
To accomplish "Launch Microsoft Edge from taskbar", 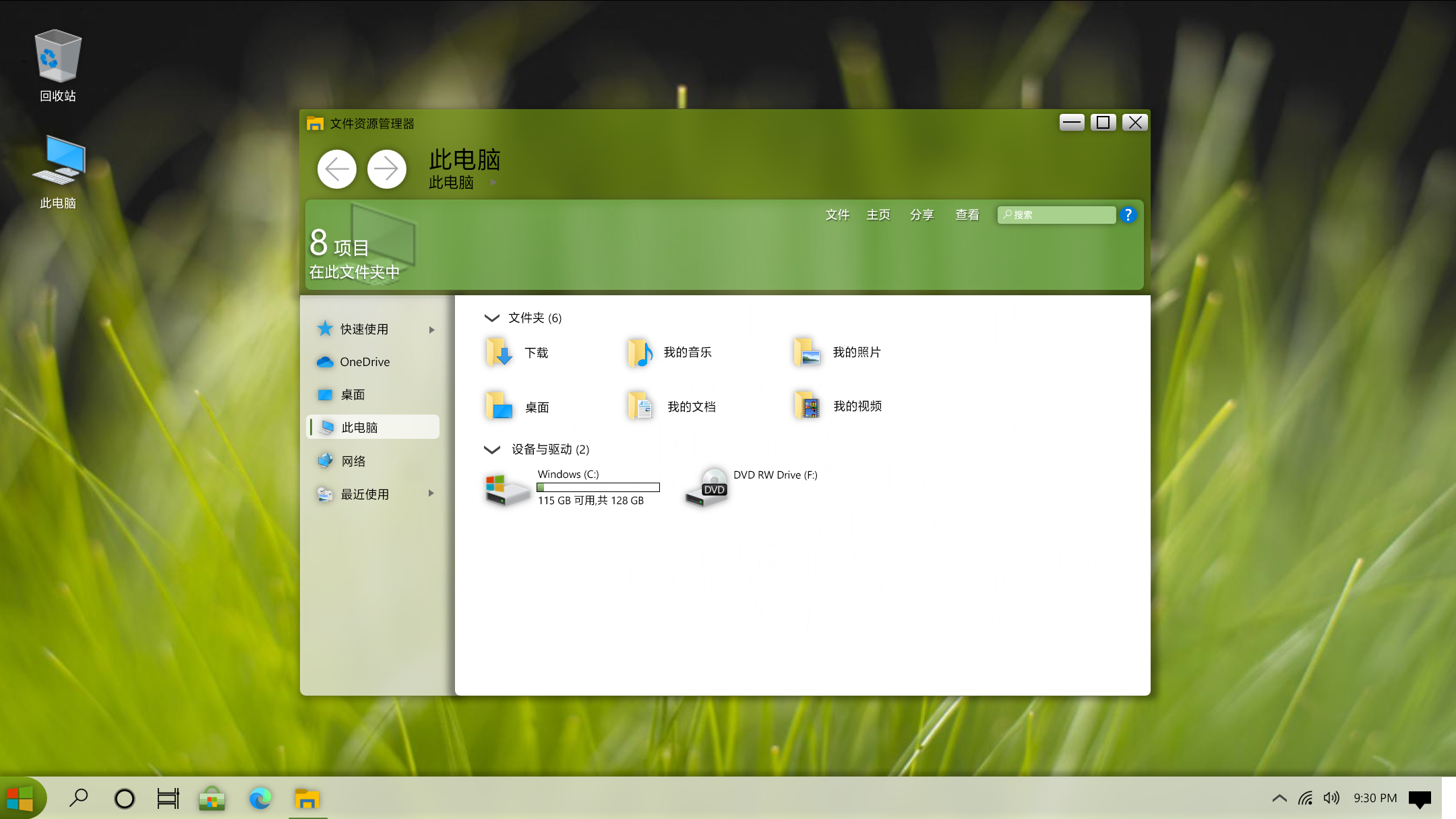I will 260,799.
